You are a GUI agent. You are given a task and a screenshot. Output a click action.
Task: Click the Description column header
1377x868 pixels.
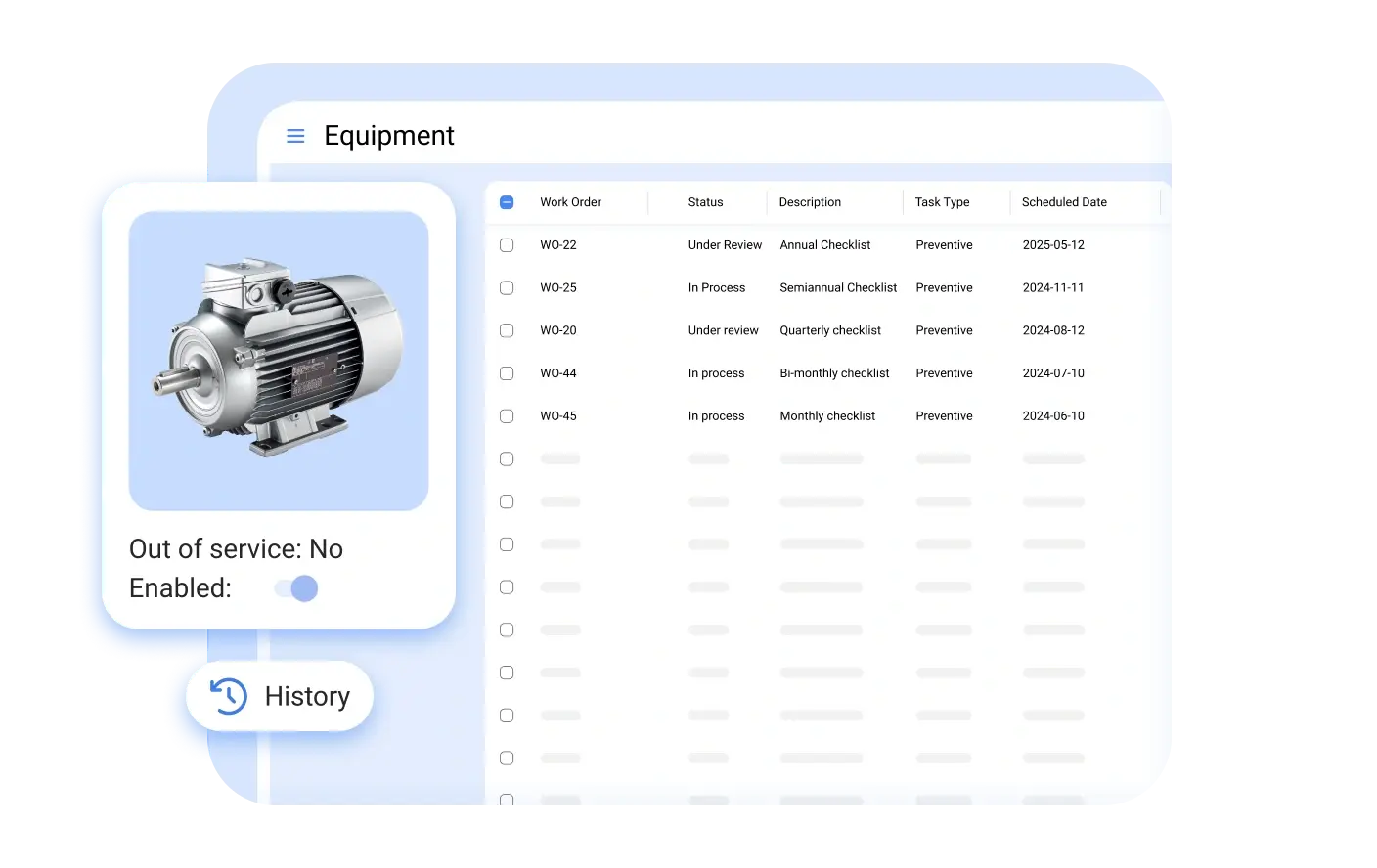(809, 202)
